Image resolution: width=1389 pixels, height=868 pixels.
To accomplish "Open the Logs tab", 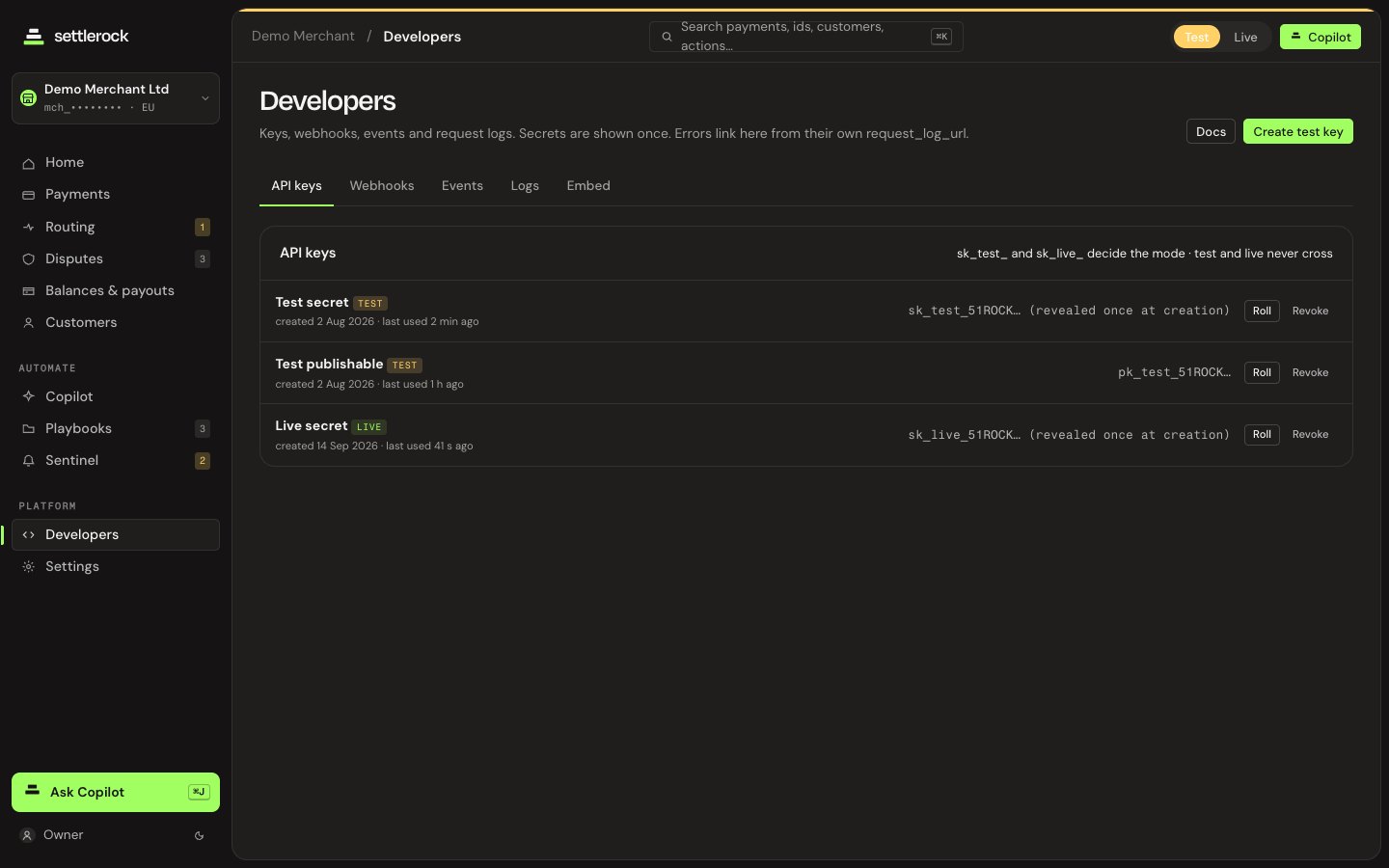I will point(525,186).
